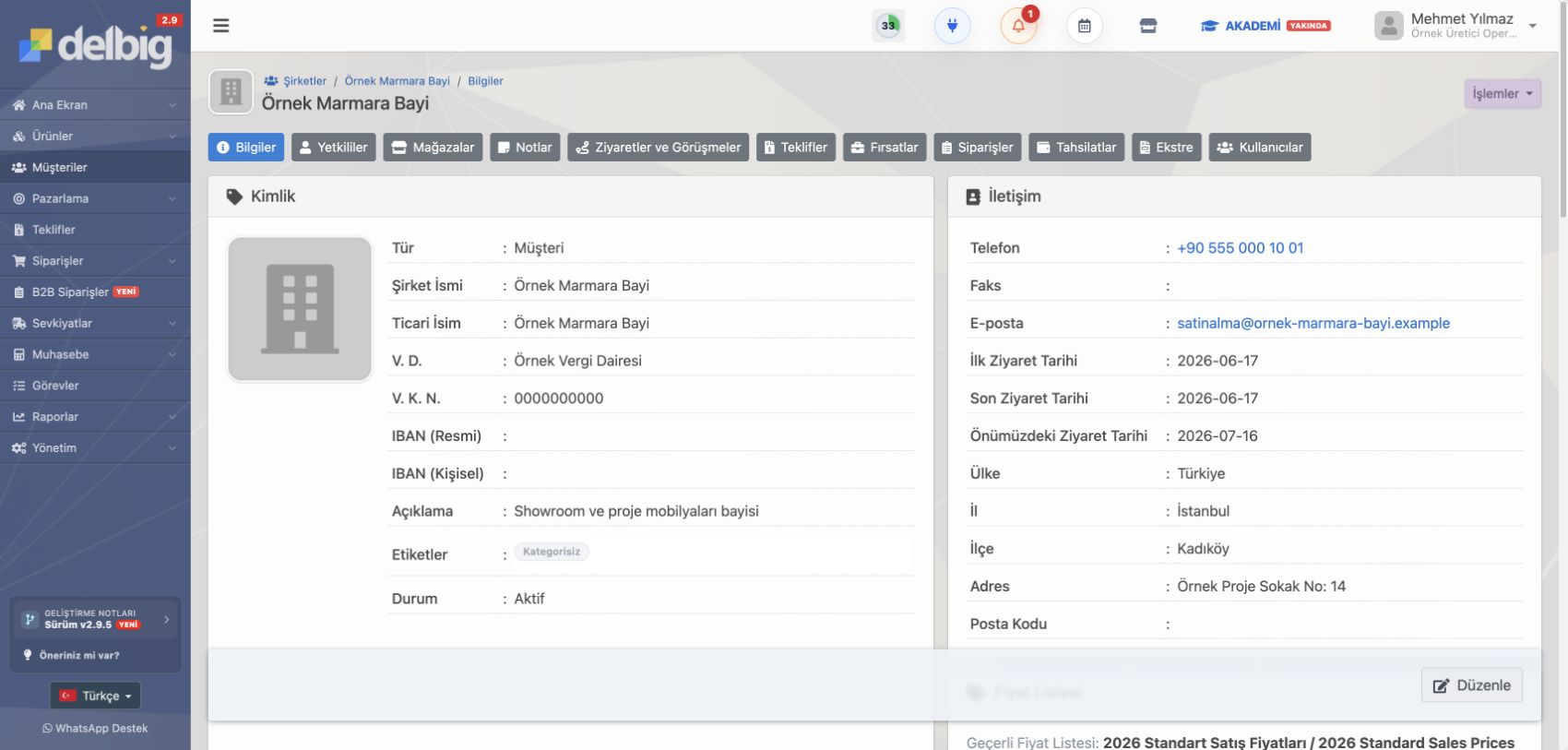Screen dimensions: 1568x750
Task: Open Teklifler in the sidebar
Action: (95, 230)
